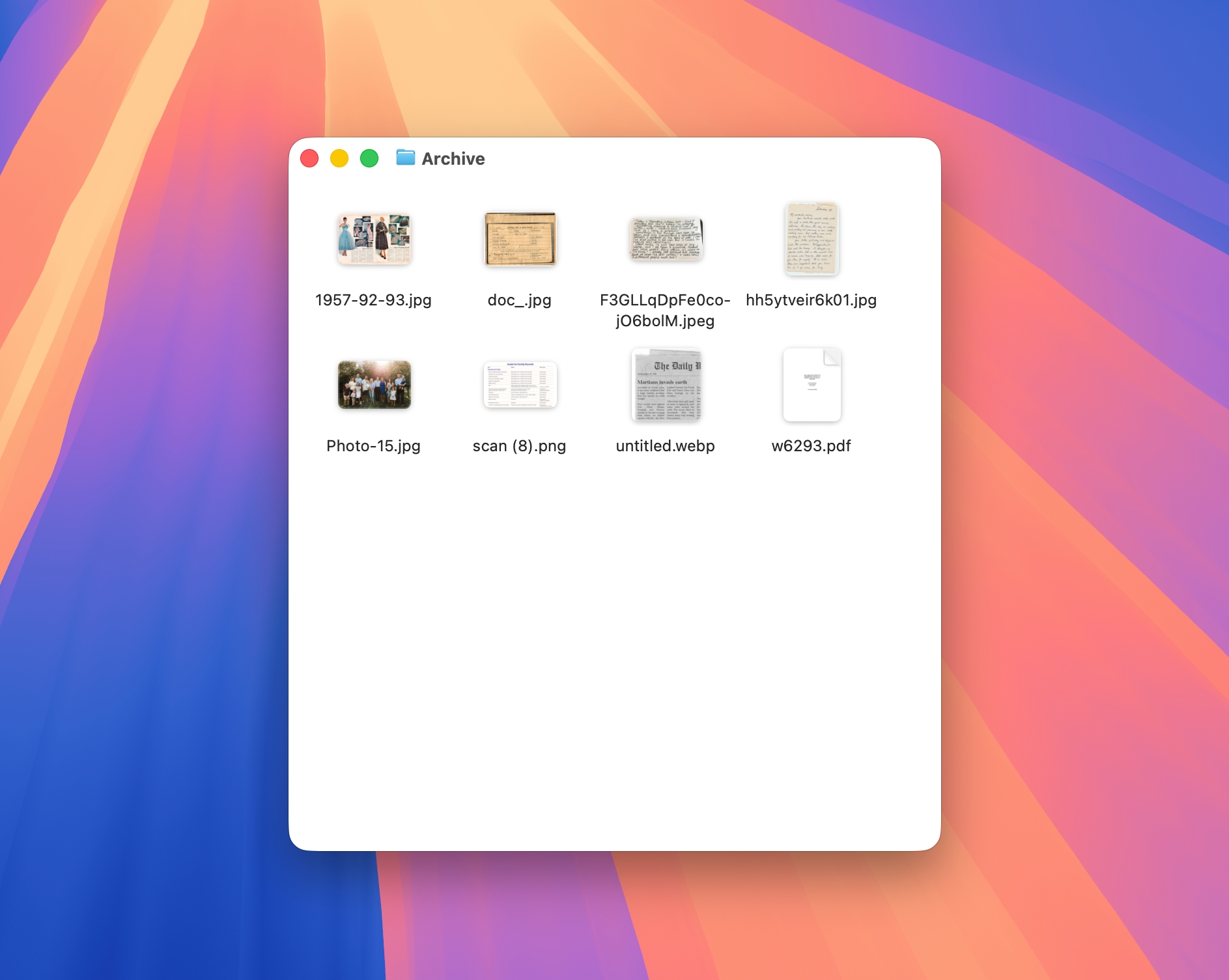Image resolution: width=1229 pixels, height=980 pixels.
Task: Click the Photo-15.jpg filename label
Action: (x=374, y=446)
